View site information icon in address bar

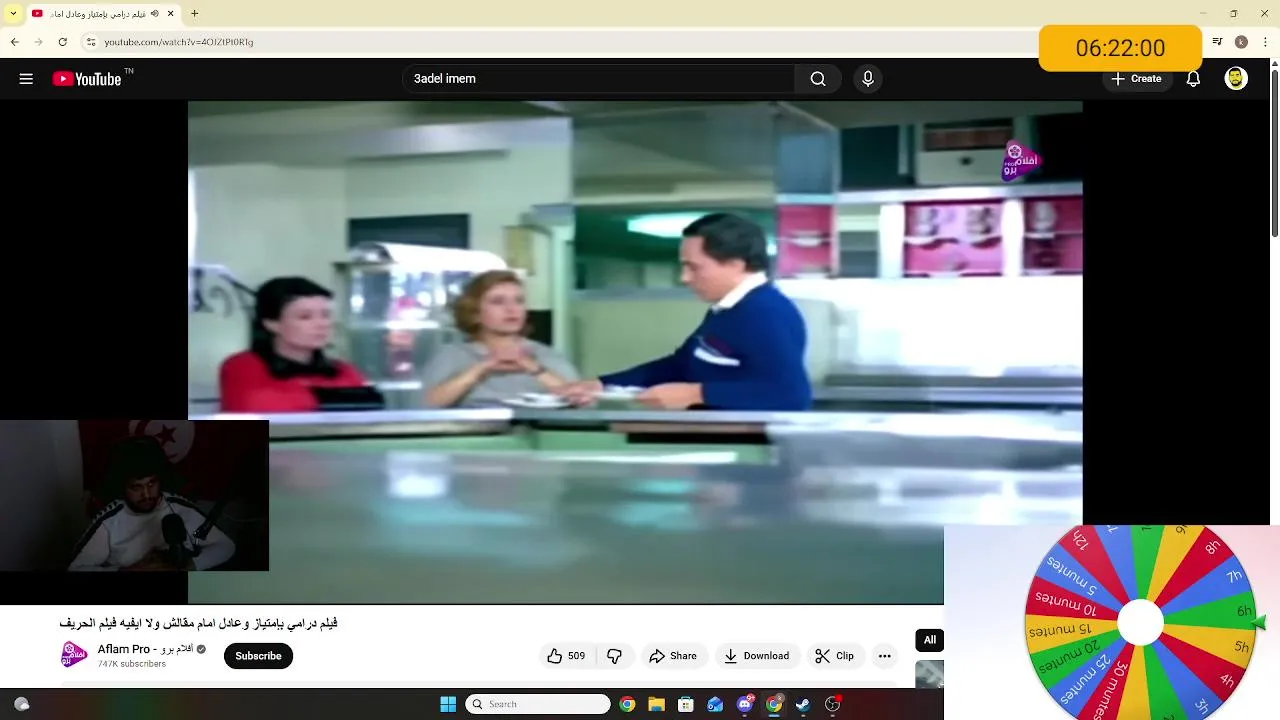coord(91,42)
